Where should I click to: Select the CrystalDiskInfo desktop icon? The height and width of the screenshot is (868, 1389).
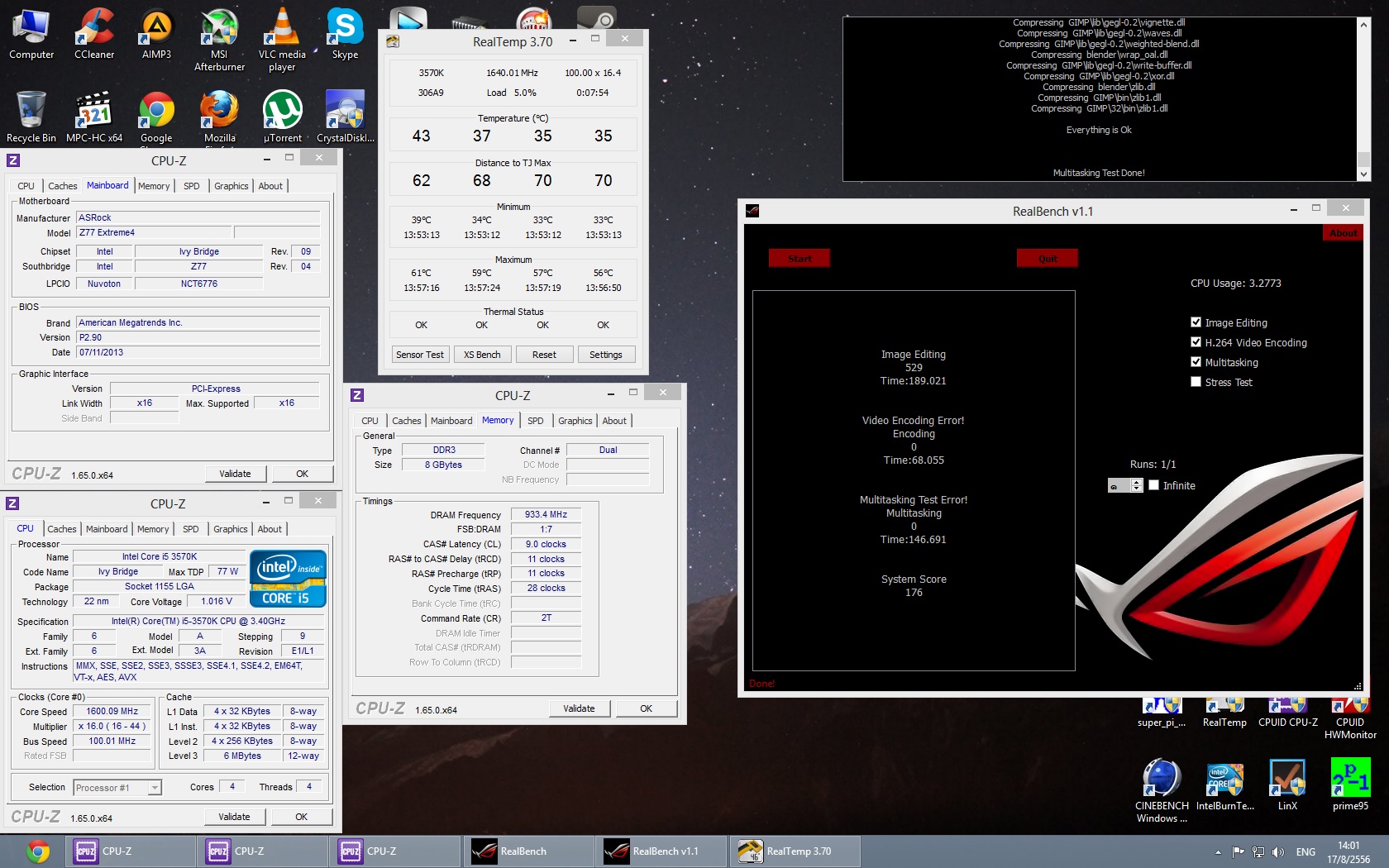tap(345, 117)
